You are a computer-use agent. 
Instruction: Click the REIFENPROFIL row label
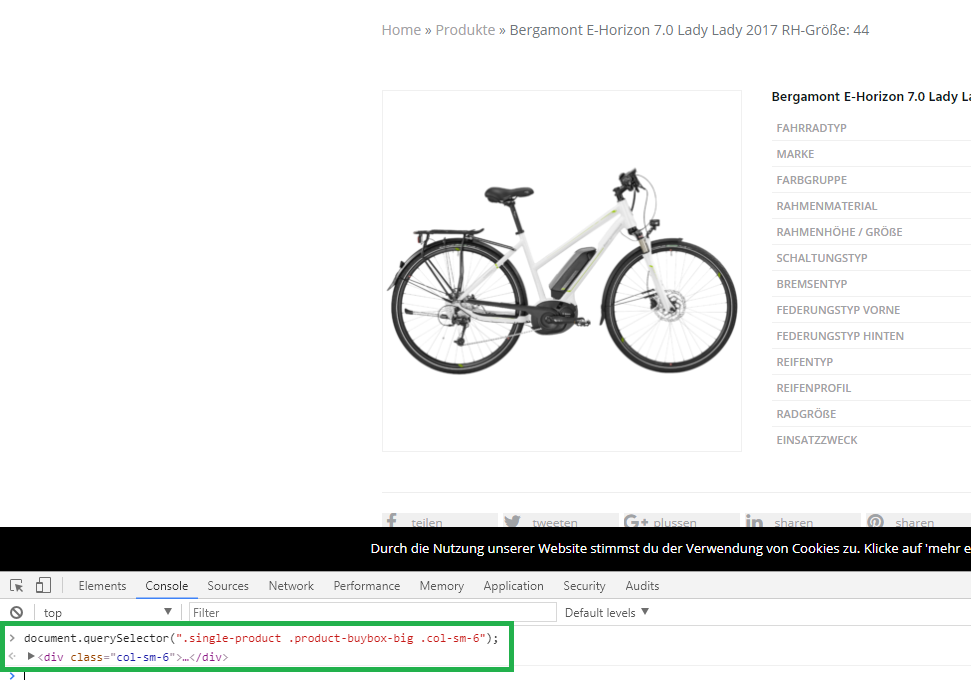tap(814, 388)
